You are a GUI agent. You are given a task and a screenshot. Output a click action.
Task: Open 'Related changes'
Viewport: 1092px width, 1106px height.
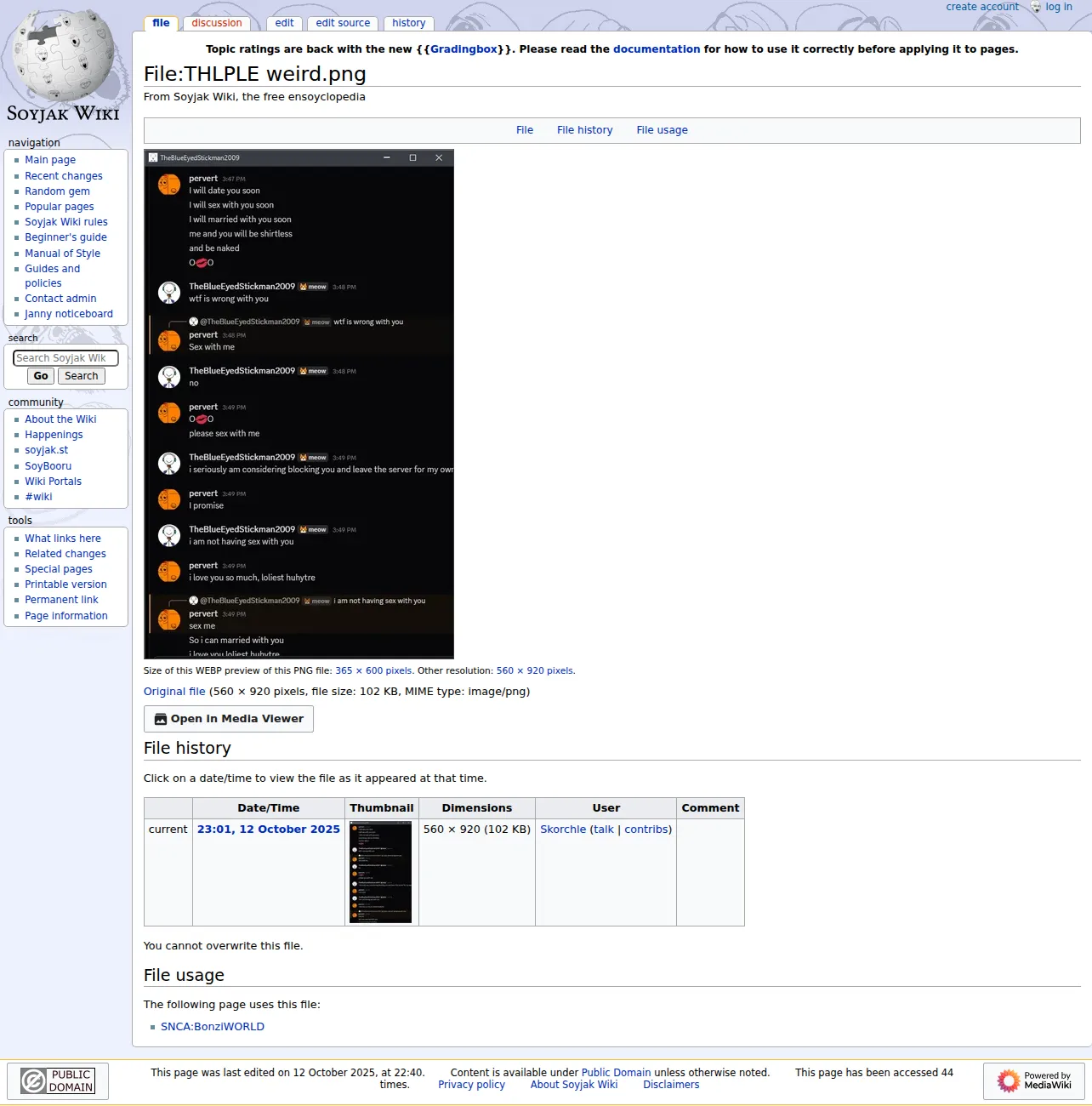pos(65,554)
